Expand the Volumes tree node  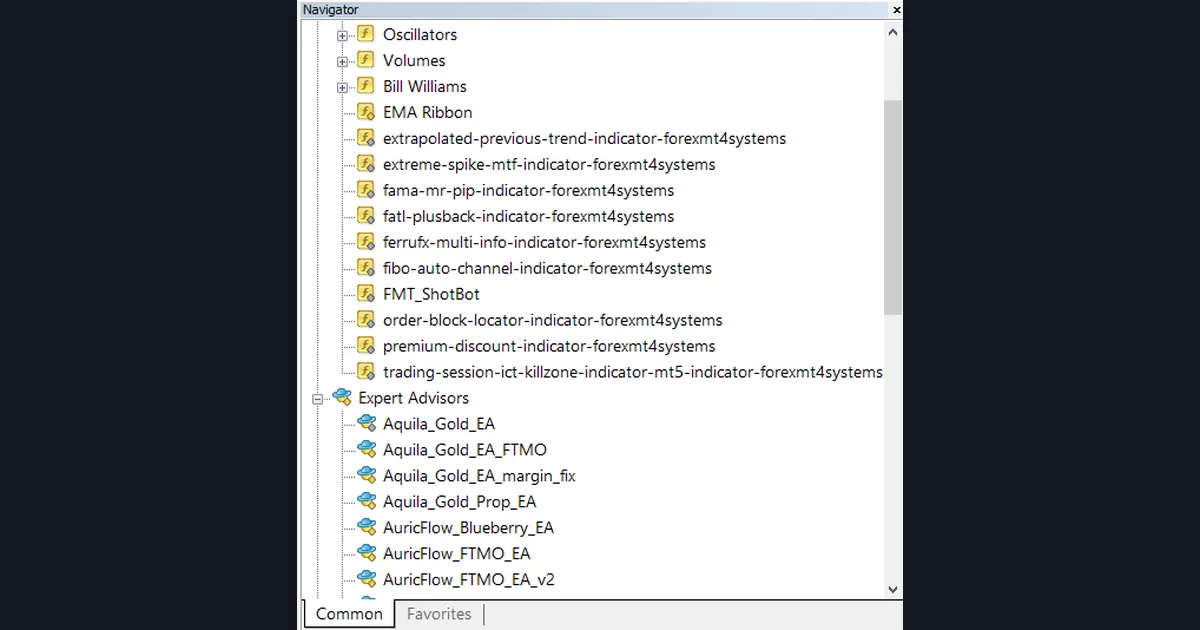click(342, 61)
